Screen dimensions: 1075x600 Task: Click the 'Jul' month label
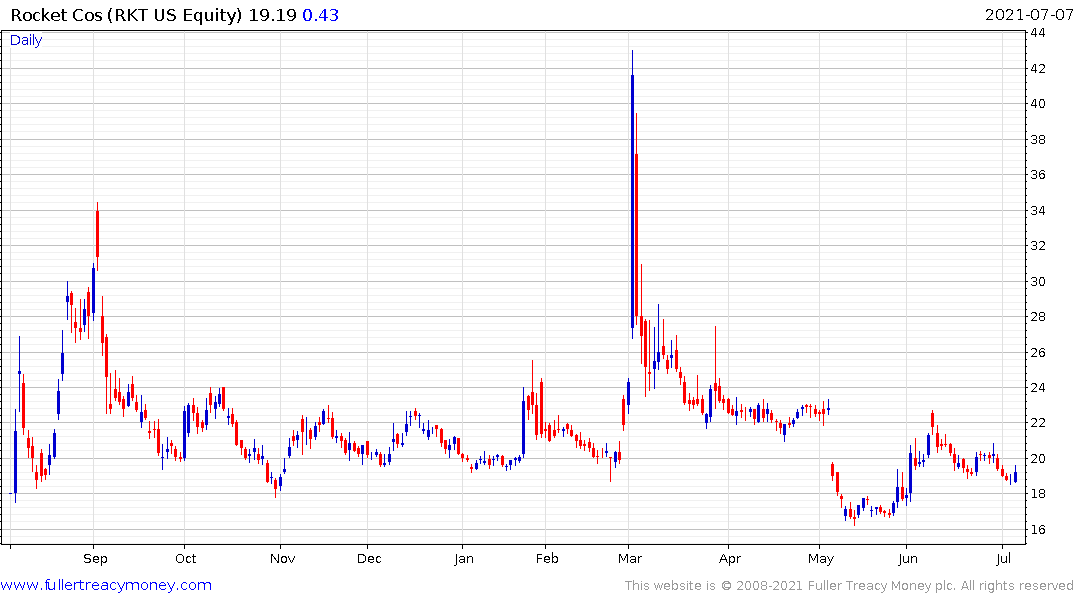[1003, 558]
